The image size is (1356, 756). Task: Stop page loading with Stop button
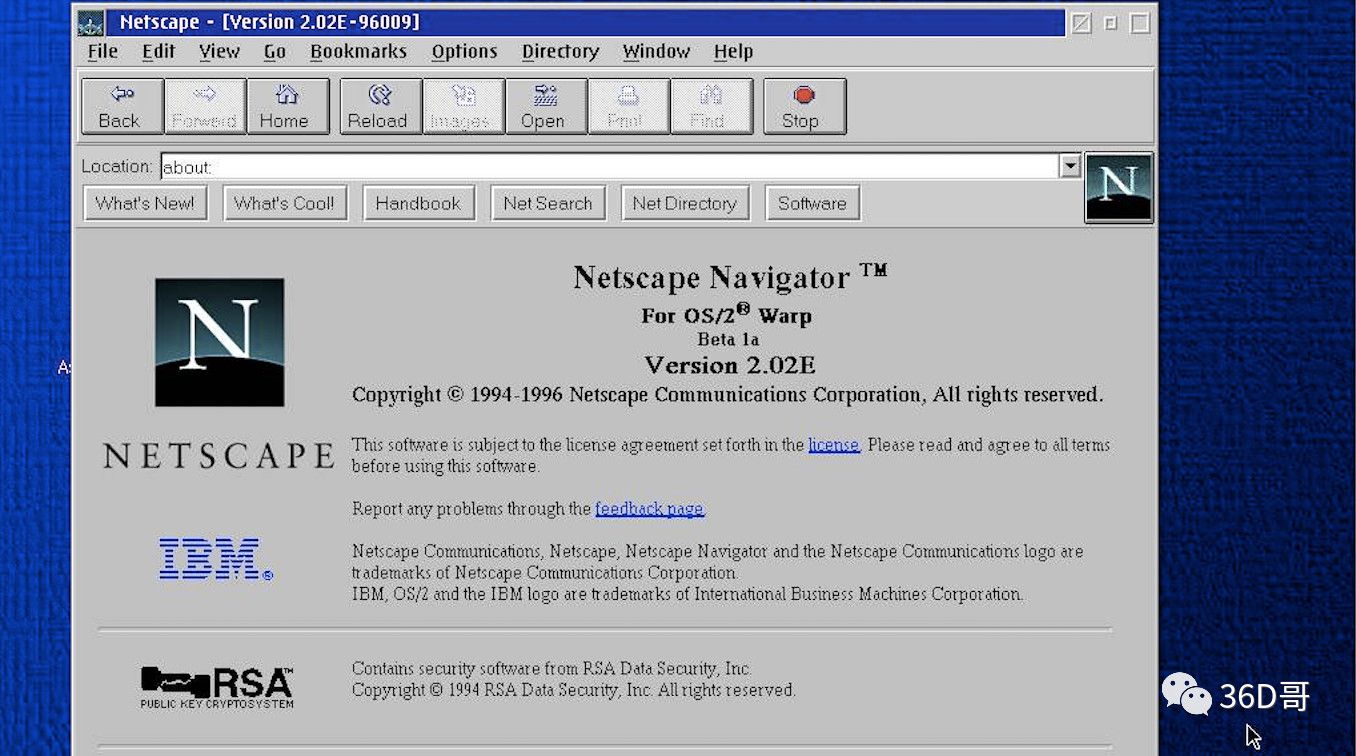point(804,106)
